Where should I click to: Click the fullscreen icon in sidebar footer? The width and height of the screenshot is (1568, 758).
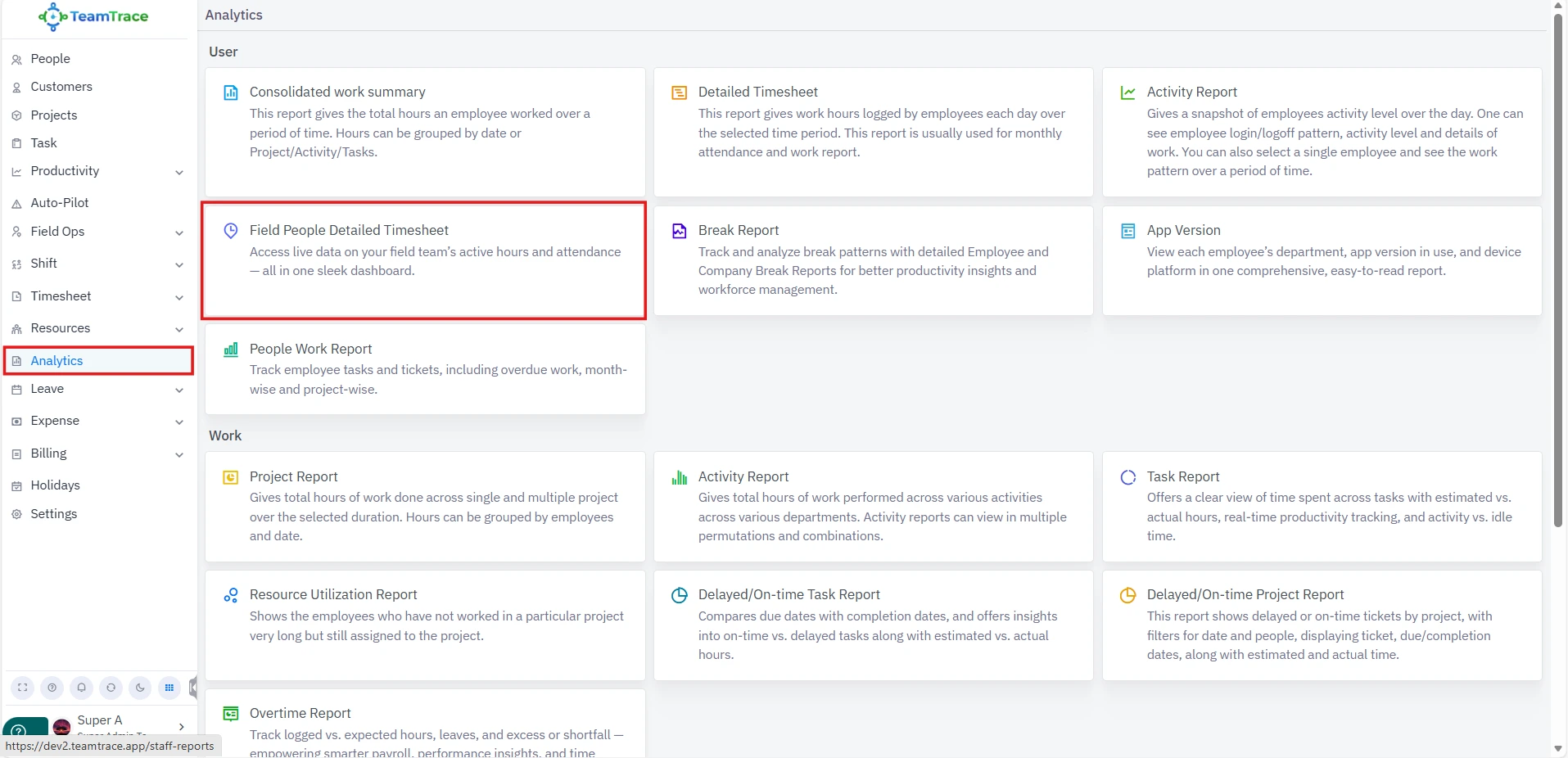pos(23,688)
